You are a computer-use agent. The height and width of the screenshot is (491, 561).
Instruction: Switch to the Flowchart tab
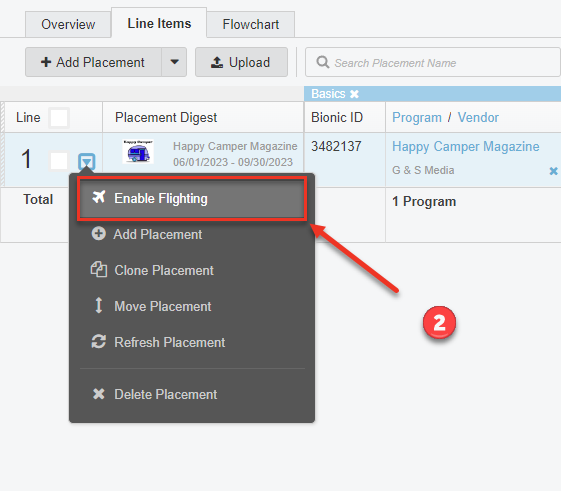tap(250, 24)
